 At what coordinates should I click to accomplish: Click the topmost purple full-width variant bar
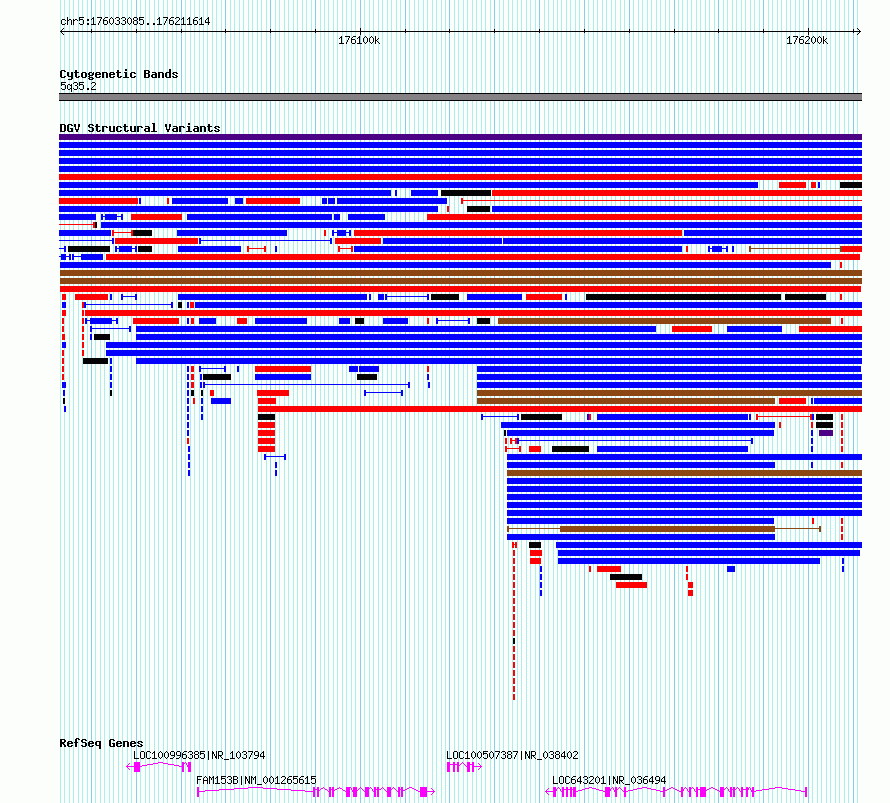click(x=460, y=137)
